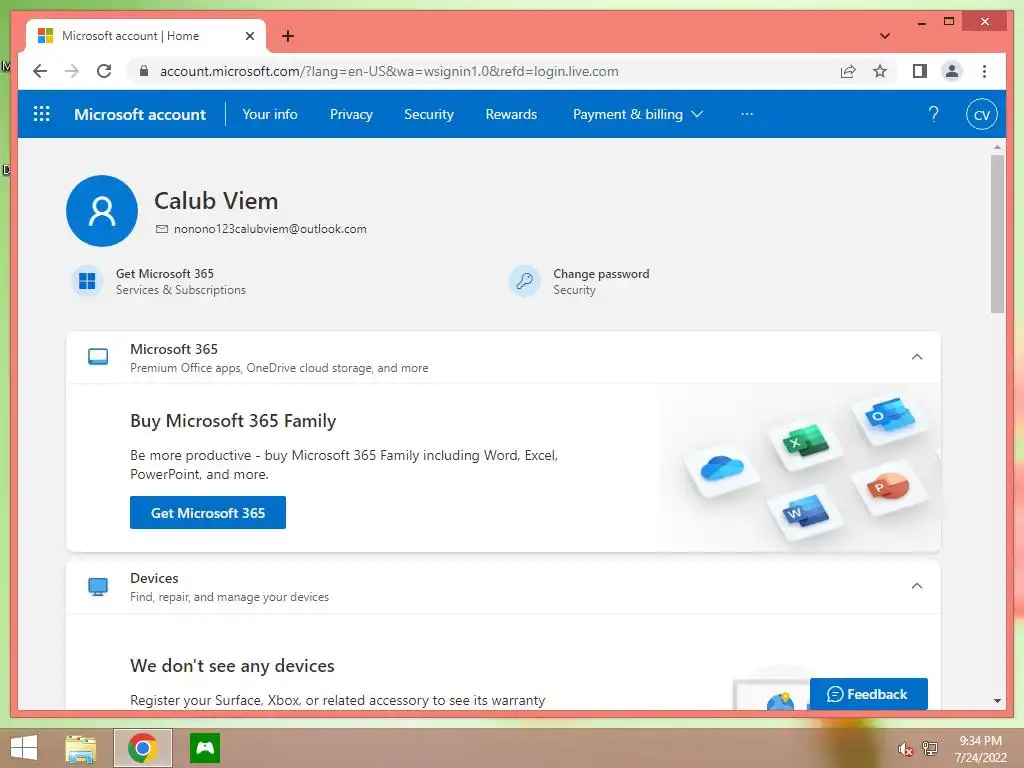Click the Calub Viem name heading
The image size is (1024, 768).
(x=216, y=200)
